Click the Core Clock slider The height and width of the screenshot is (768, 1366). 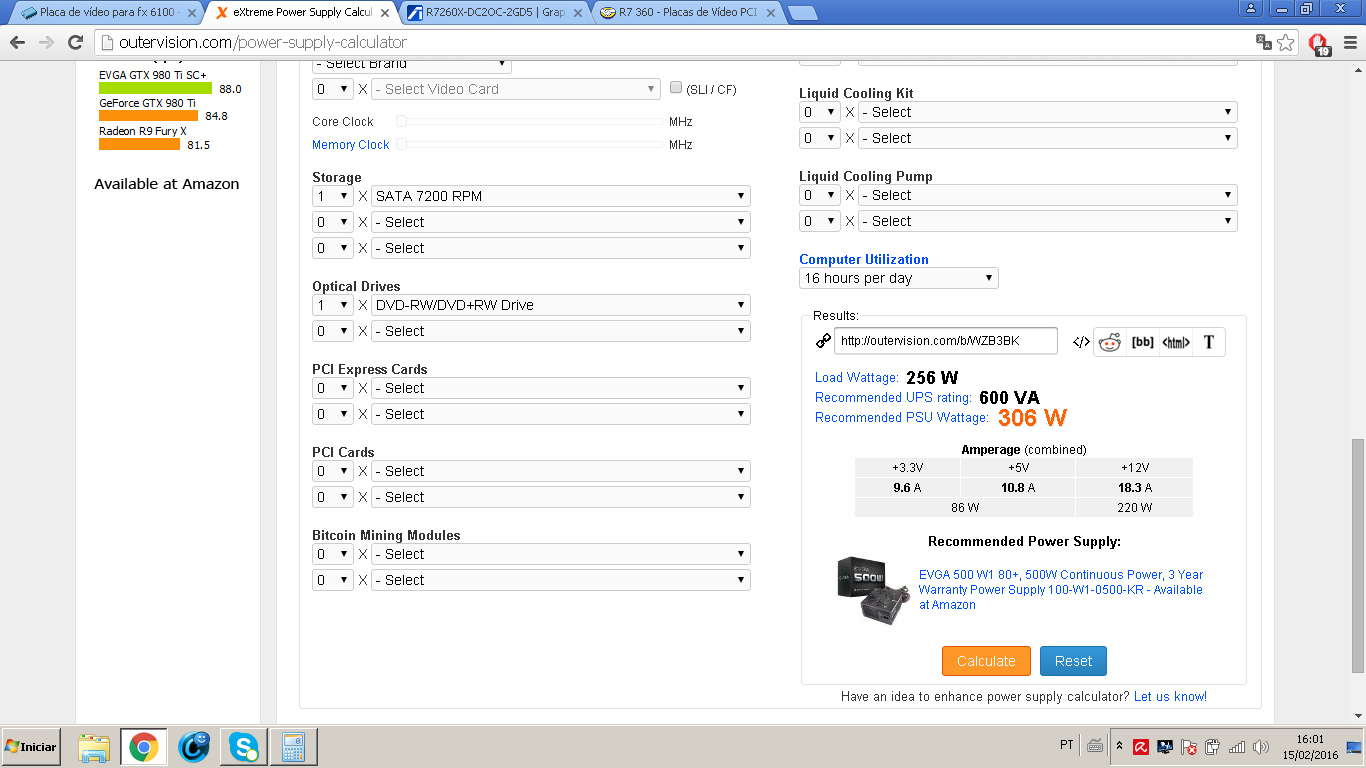click(530, 121)
